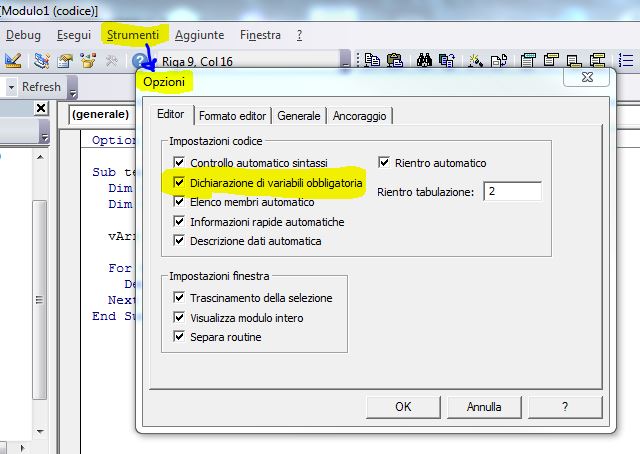Open the Debug menu

tap(23, 35)
